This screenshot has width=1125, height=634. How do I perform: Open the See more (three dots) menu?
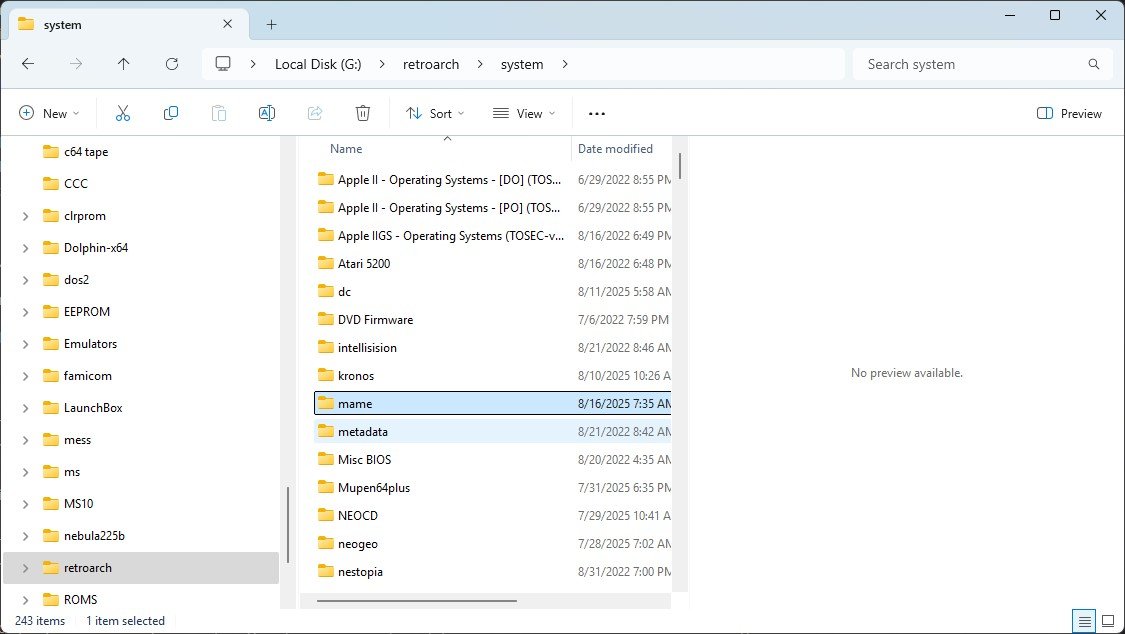(597, 113)
